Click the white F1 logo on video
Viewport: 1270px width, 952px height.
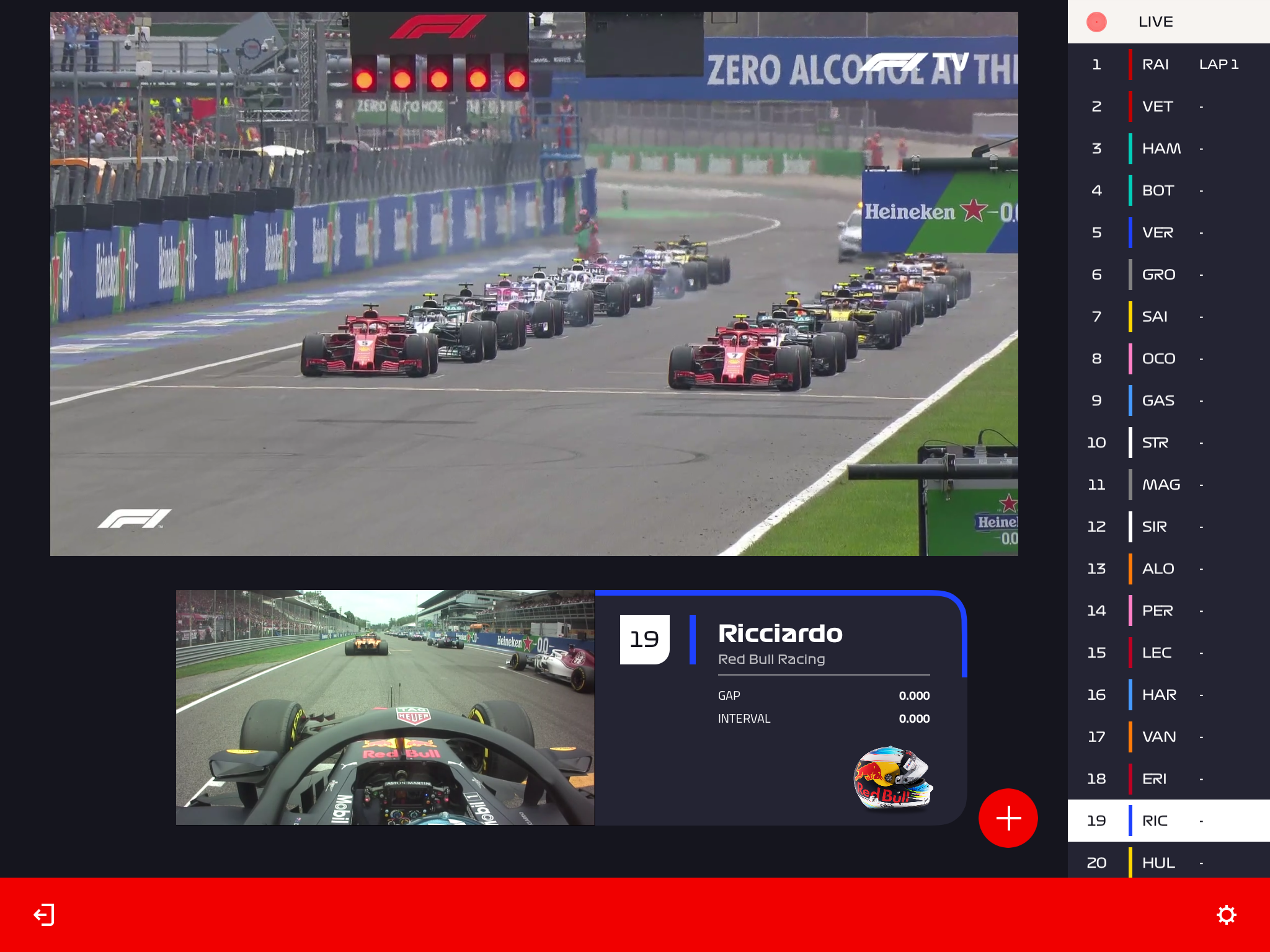134,519
